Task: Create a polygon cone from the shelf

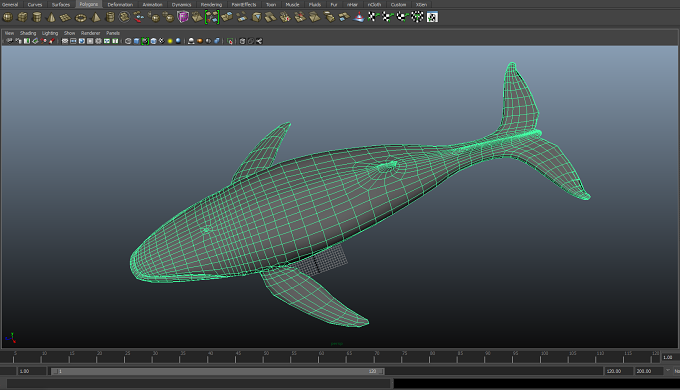Action: (x=51, y=17)
